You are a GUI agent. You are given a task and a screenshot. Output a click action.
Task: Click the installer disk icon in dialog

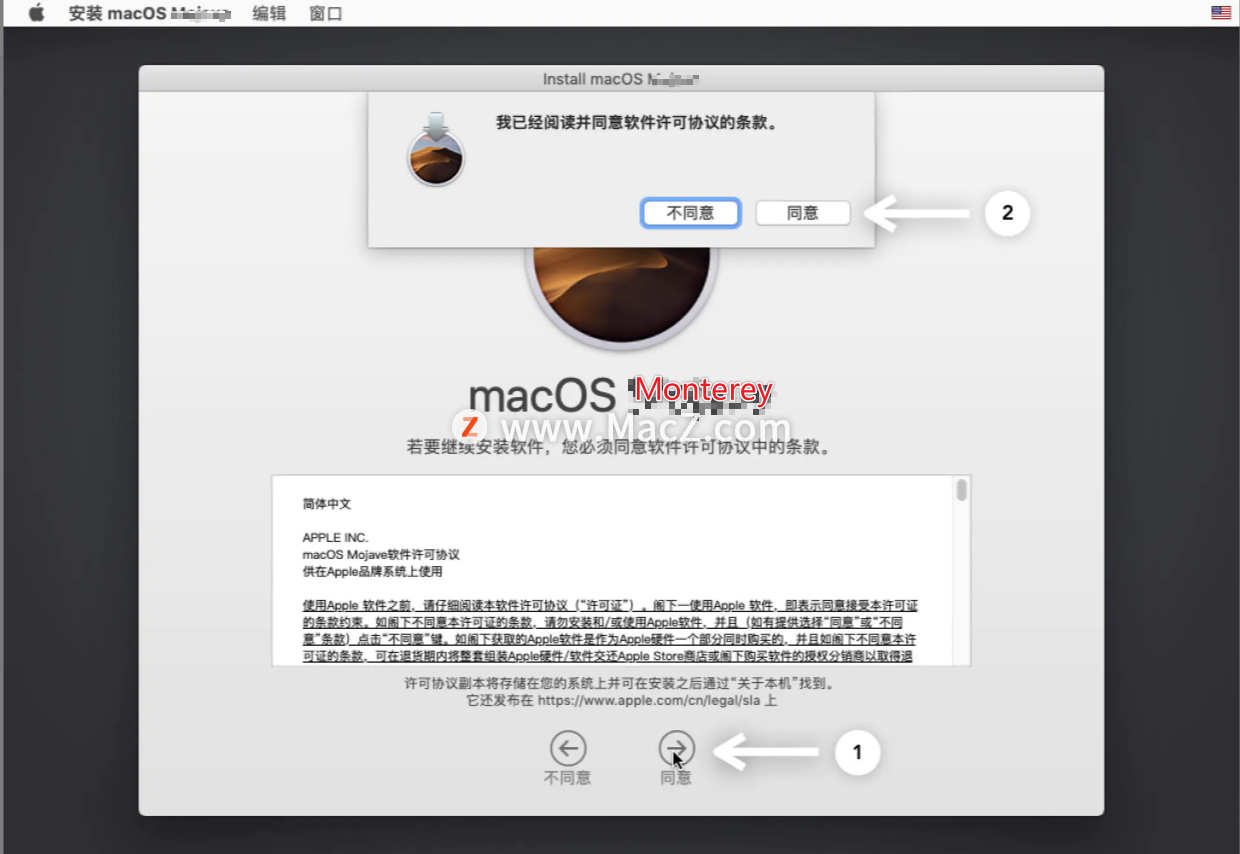(436, 150)
